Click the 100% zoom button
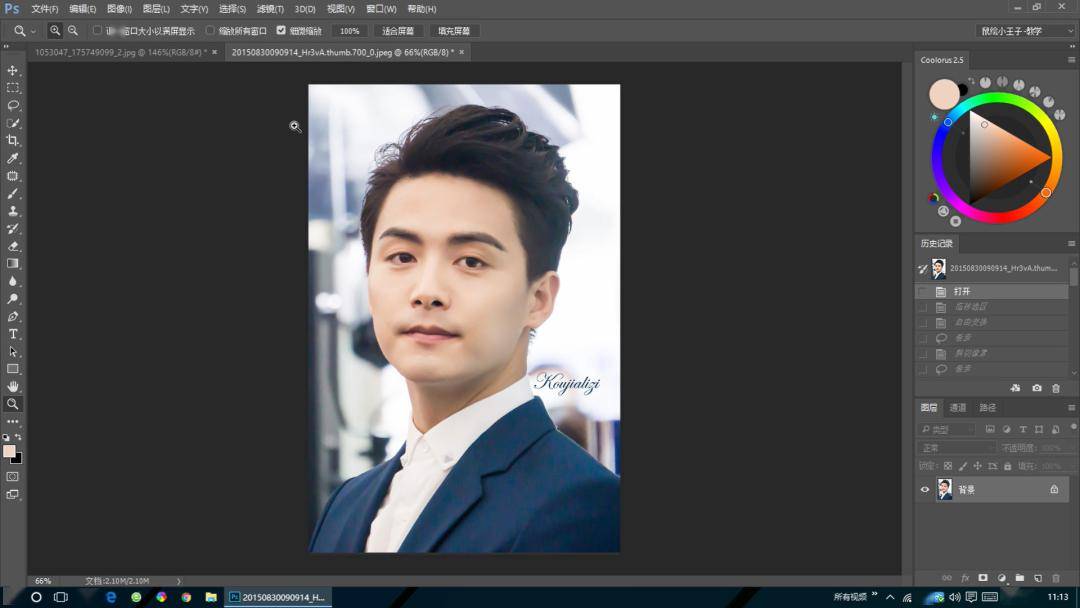Image resolution: width=1080 pixels, height=608 pixels. tap(349, 31)
